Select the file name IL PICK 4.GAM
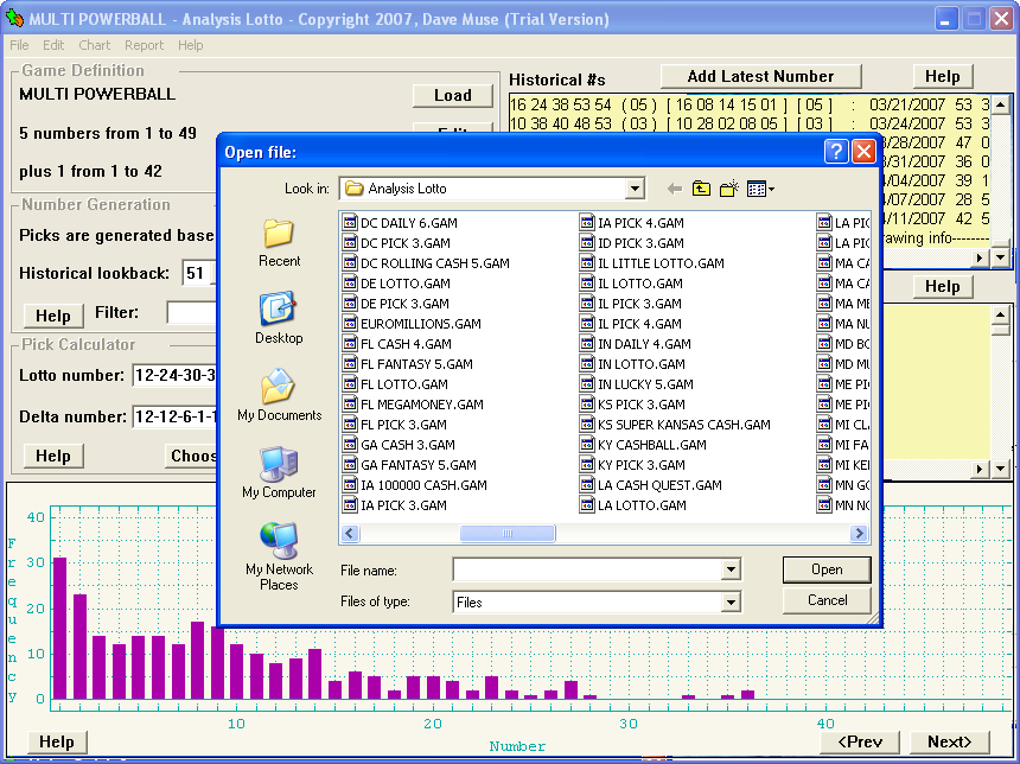 639,323
